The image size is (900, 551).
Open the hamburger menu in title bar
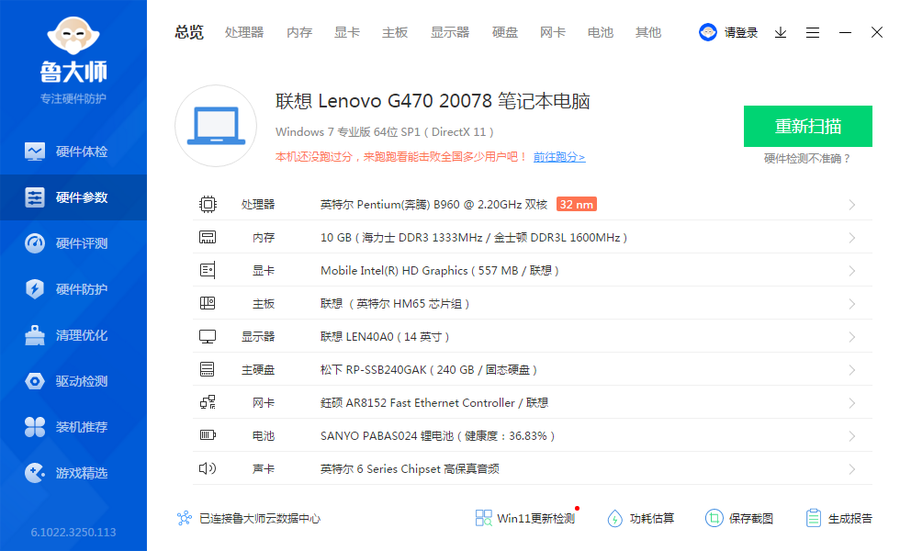coord(813,32)
